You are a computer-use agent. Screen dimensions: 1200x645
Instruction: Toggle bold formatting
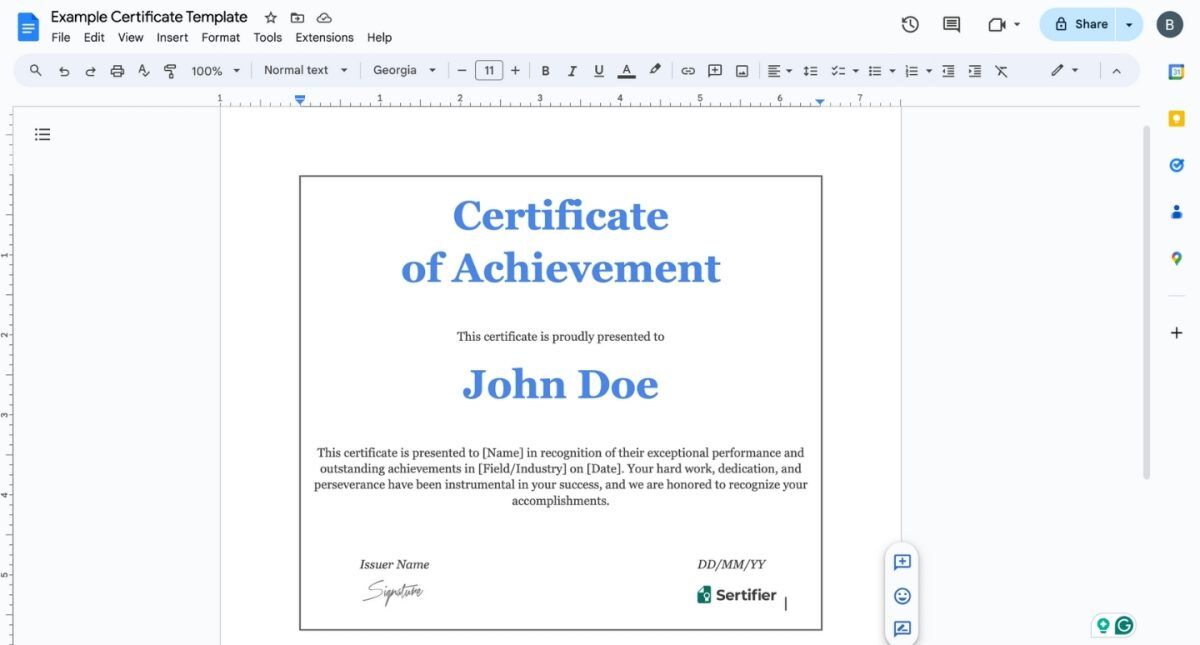click(x=545, y=70)
